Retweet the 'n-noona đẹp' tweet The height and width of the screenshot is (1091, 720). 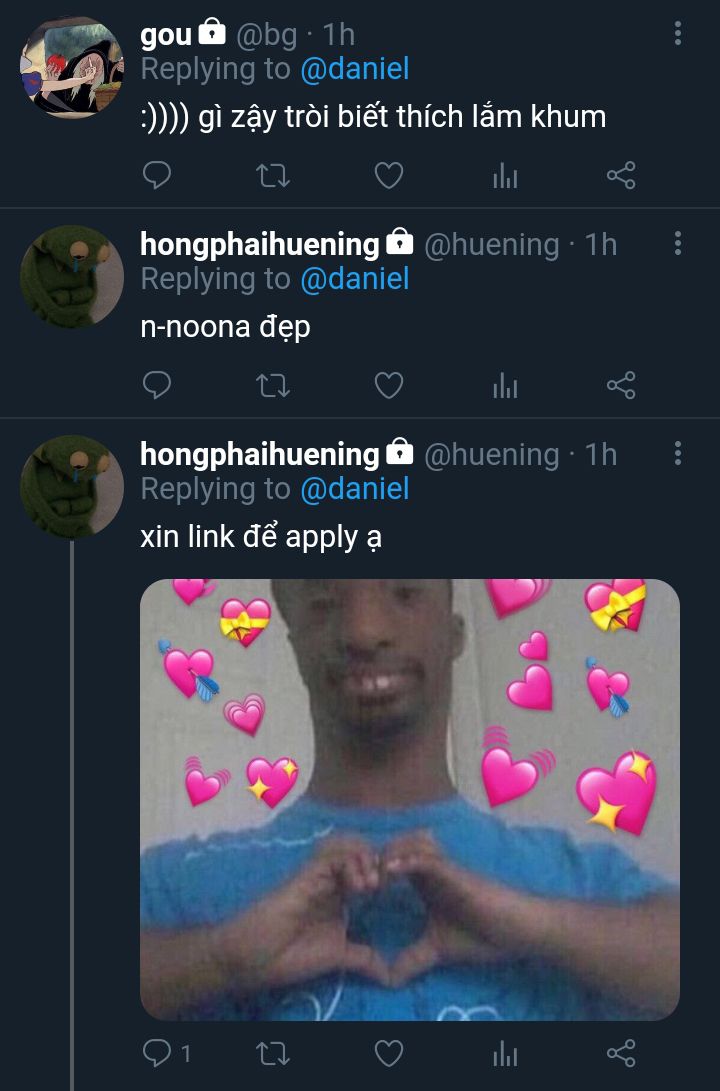coord(273,385)
